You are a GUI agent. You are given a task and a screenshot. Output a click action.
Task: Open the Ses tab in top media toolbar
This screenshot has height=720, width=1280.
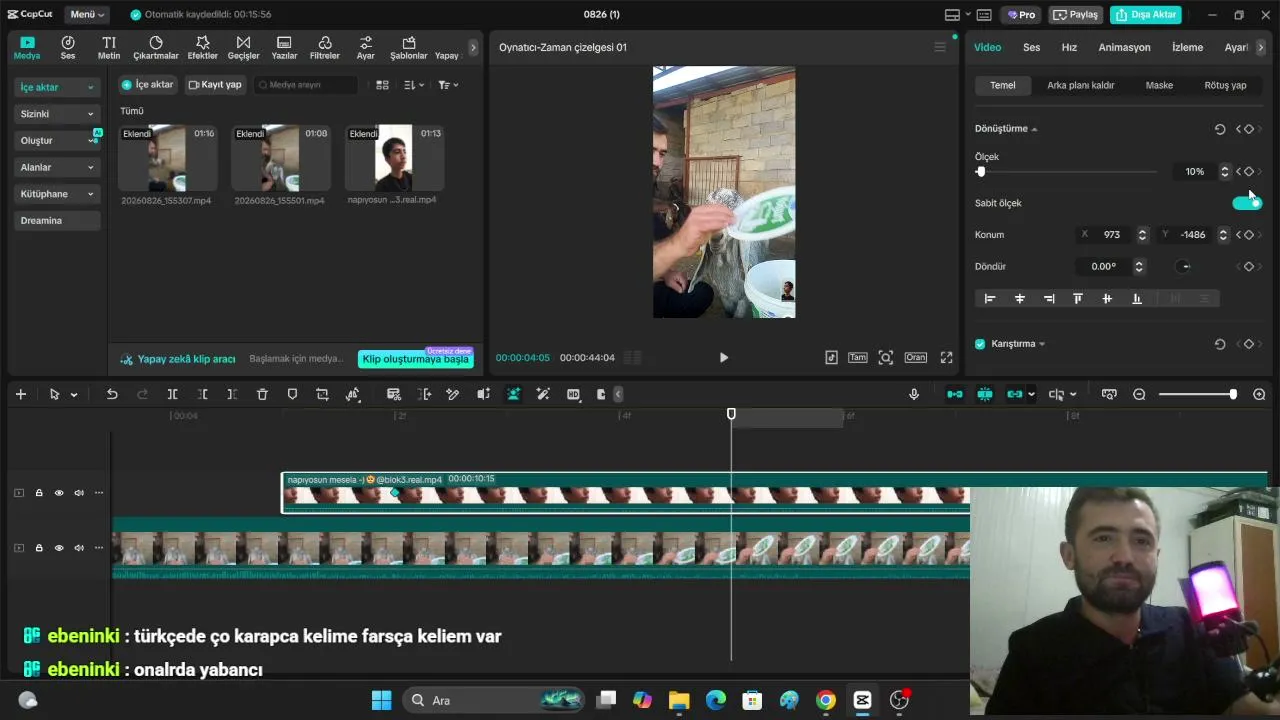[x=68, y=48]
